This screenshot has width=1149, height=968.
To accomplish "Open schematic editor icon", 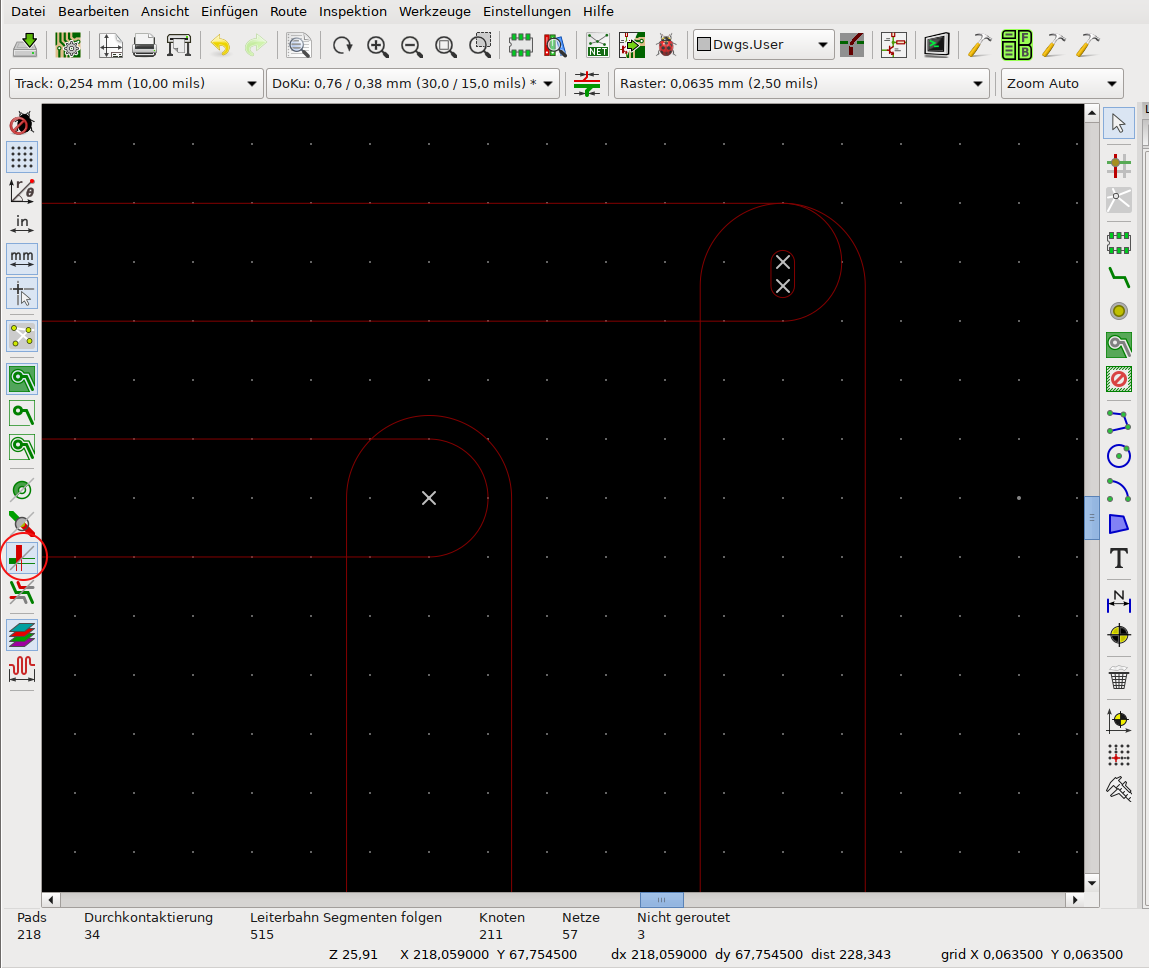I will pyautogui.click(x=894, y=45).
